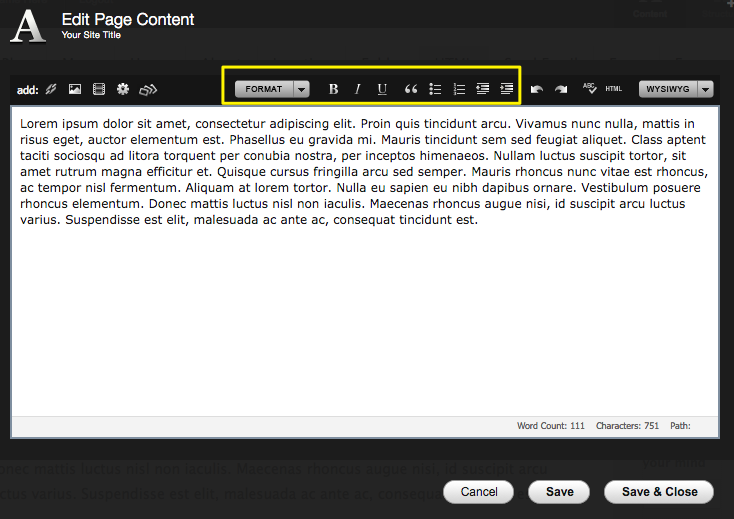
Task: Create a bulleted list
Action: 435,89
